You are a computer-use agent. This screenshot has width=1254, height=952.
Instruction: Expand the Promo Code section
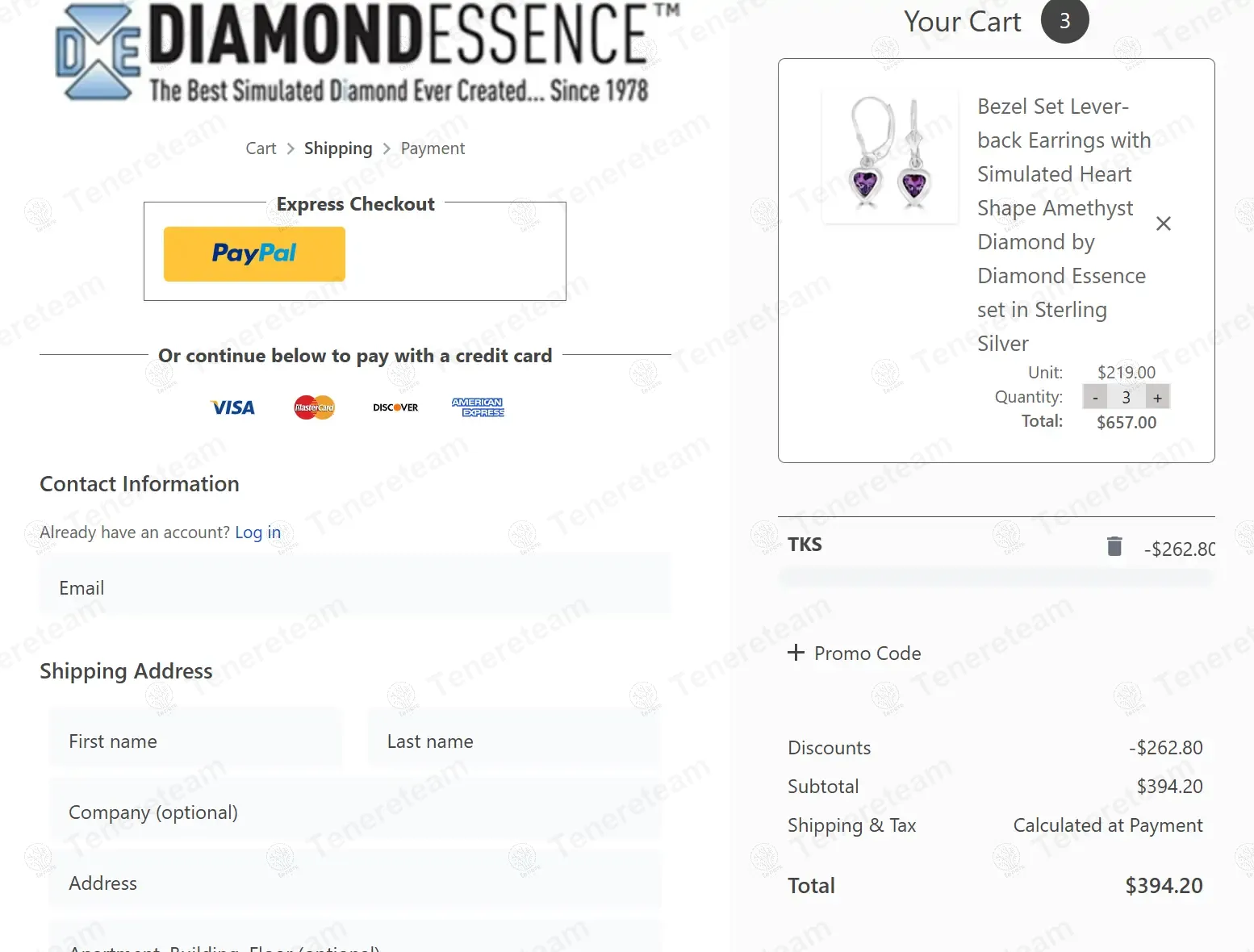[x=855, y=653]
